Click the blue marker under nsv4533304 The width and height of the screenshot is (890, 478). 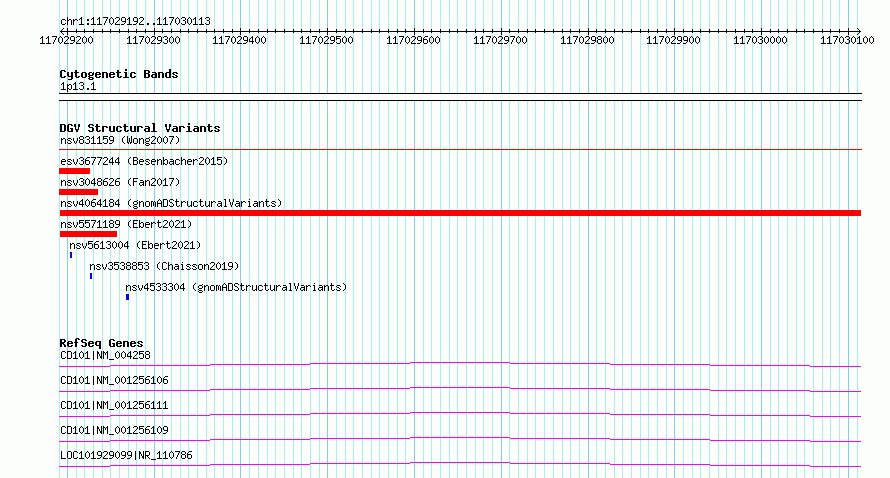(128, 297)
